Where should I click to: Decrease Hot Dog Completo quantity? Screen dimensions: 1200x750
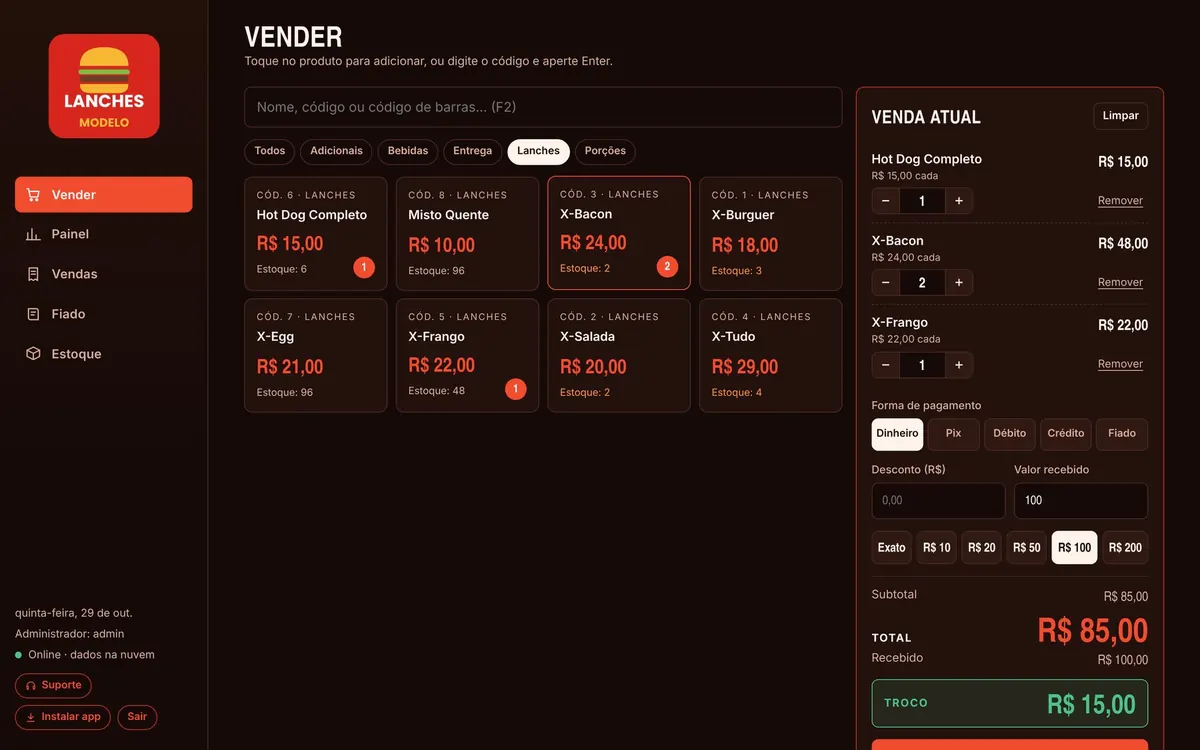[x=886, y=201]
